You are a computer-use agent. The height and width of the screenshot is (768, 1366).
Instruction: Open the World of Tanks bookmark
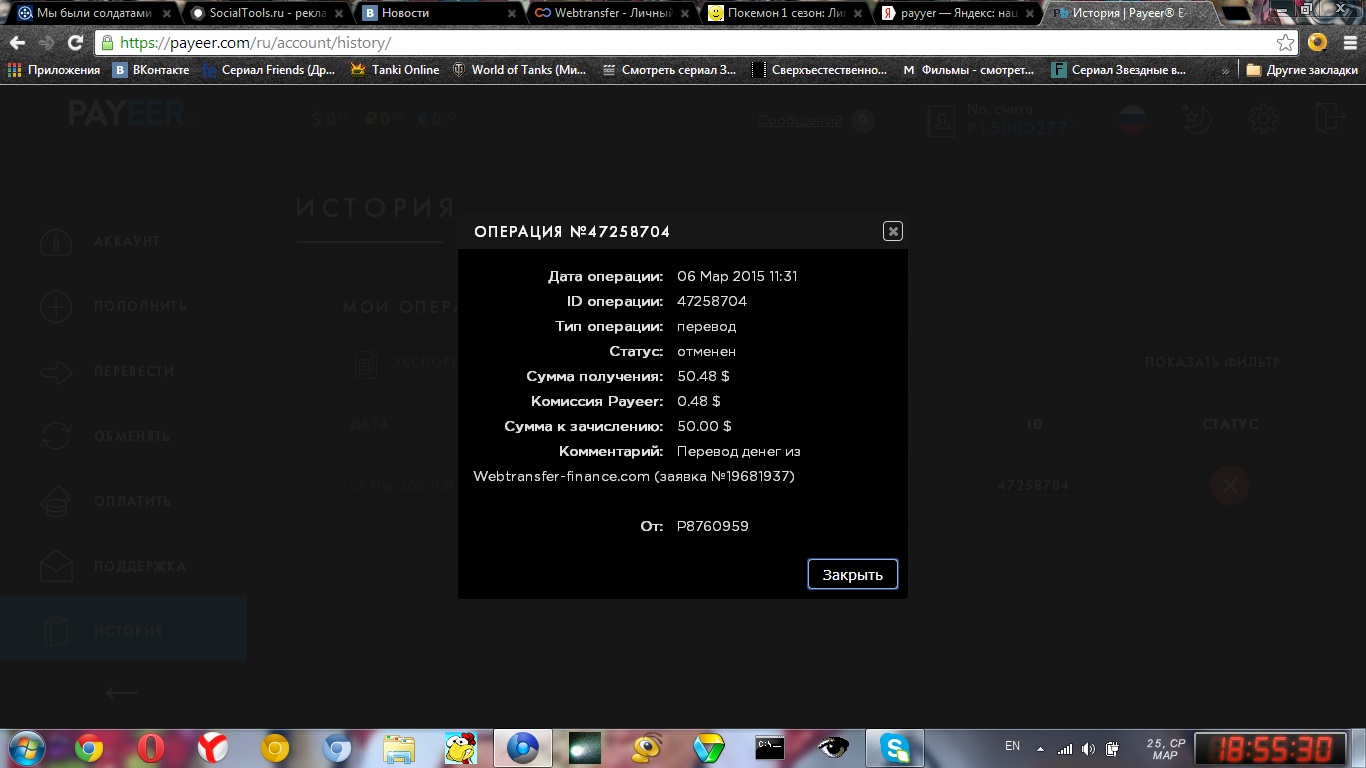click(519, 70)
